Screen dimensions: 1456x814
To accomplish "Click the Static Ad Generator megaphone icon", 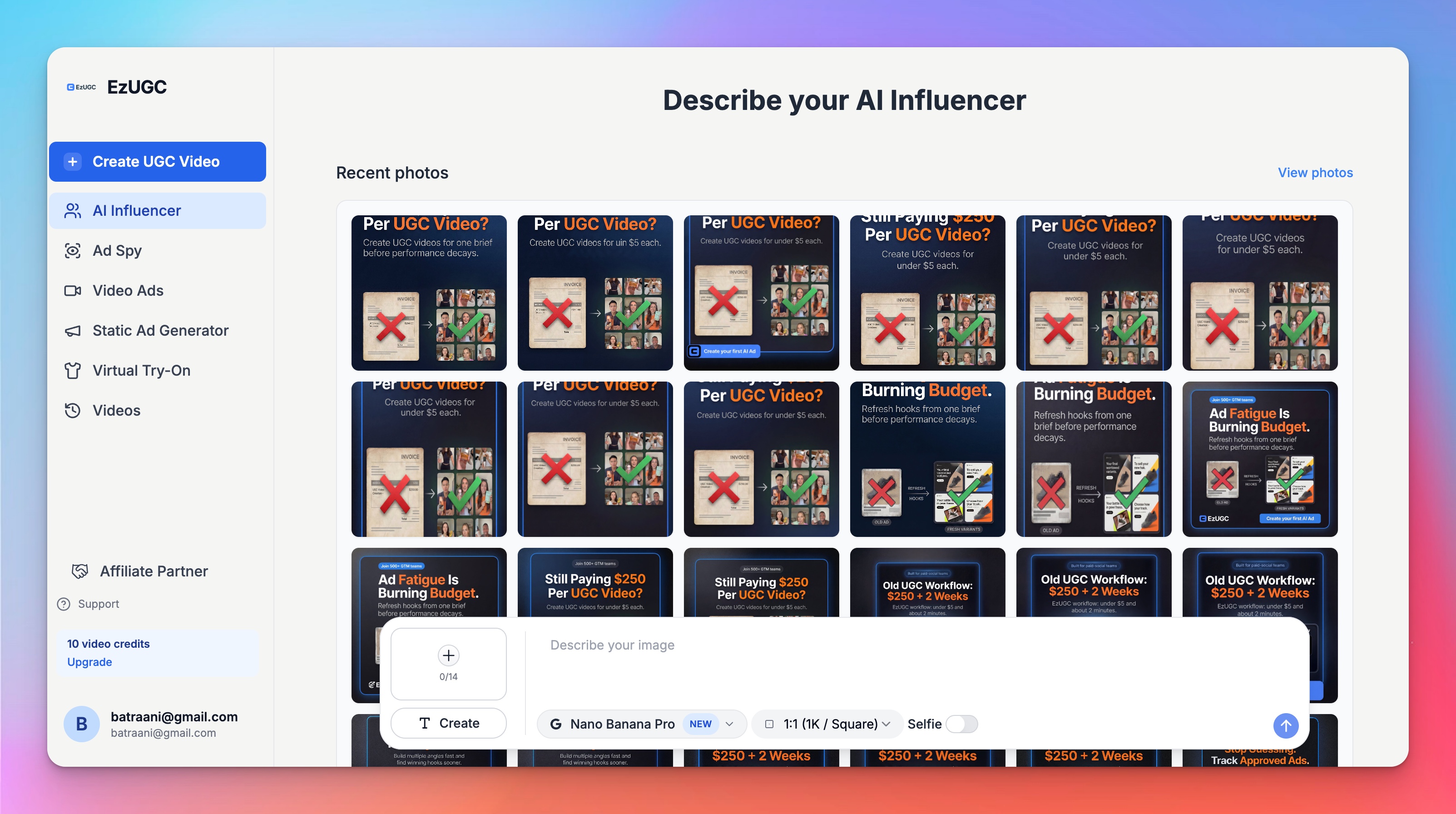I will [x=73, y=331].
